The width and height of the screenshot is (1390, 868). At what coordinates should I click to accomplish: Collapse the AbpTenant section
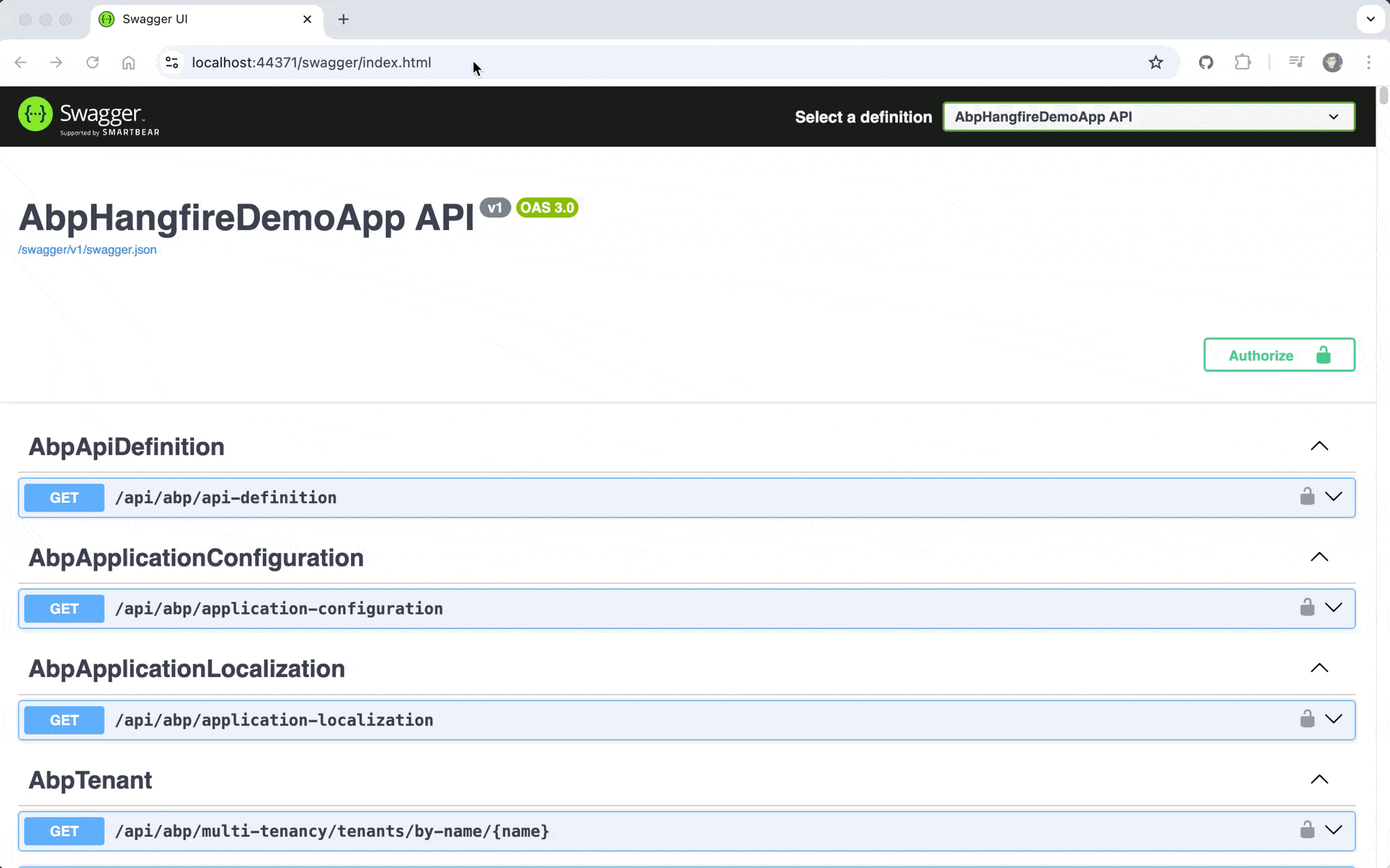coord(1319,780)
